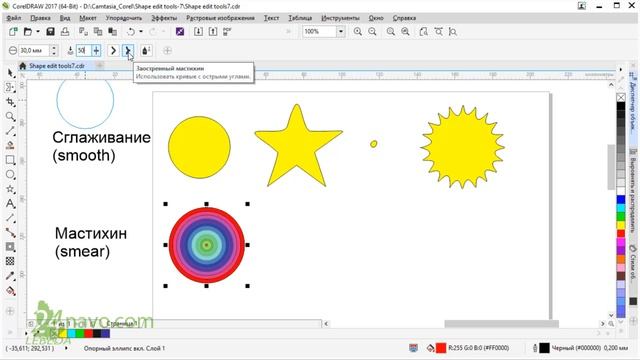The image size is (640, 360).
Task: Select the Zoom tool in the toolbox
Action: click(11, 117)
